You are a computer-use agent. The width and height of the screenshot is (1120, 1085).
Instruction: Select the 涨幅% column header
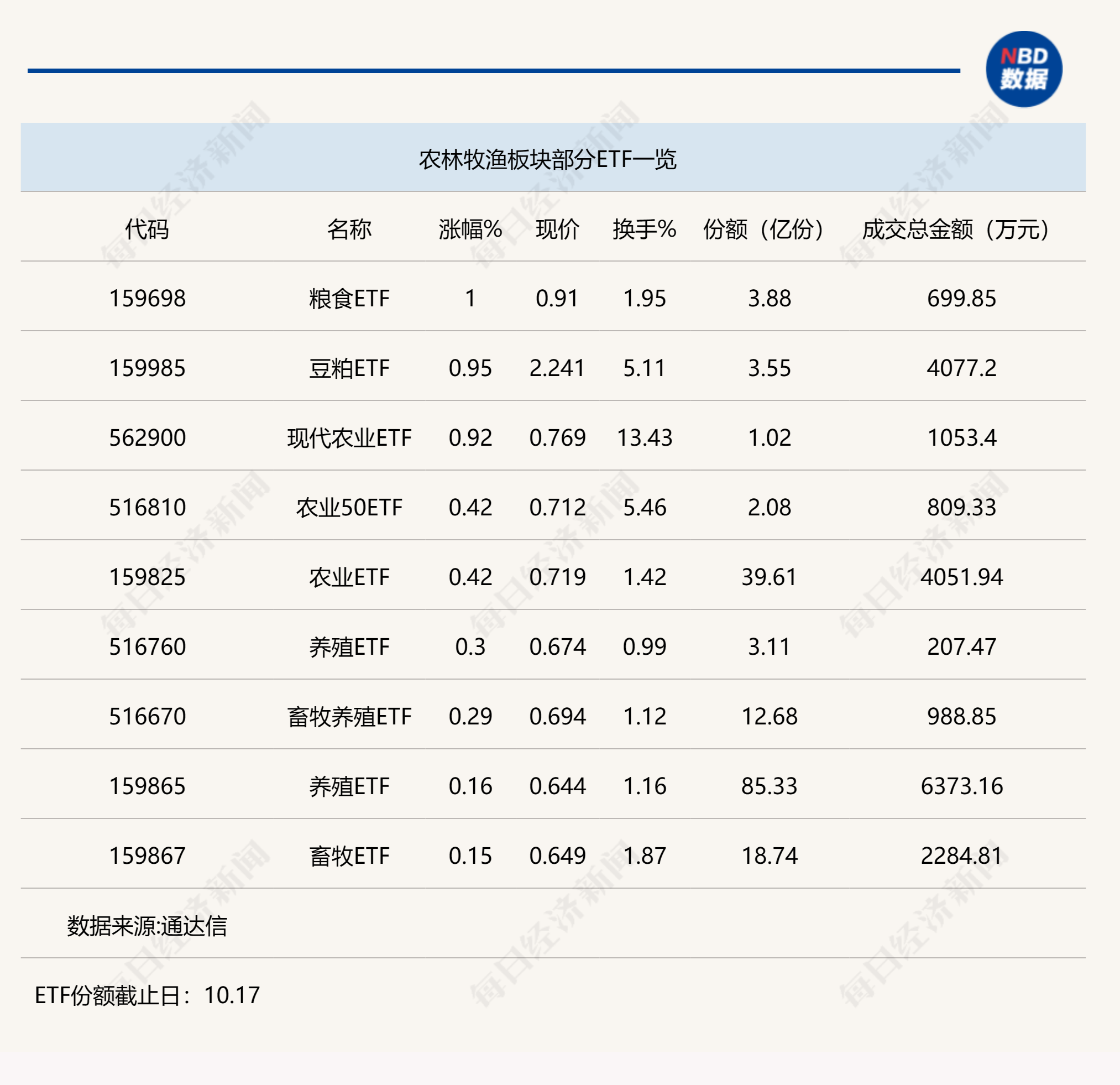[x=470, y=229]
